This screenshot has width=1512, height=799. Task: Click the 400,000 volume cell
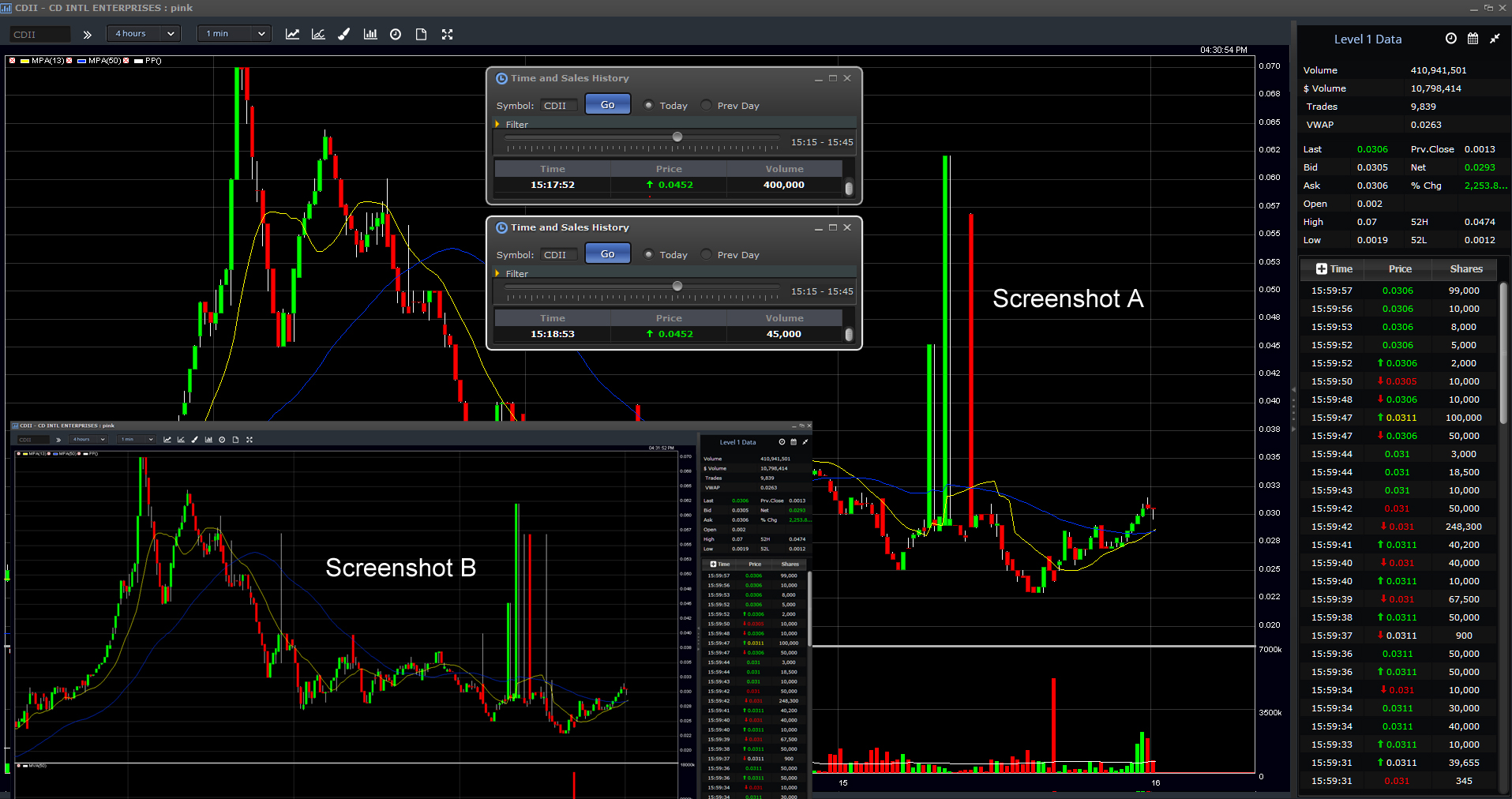pyautogui.click(x=784, y=185)
